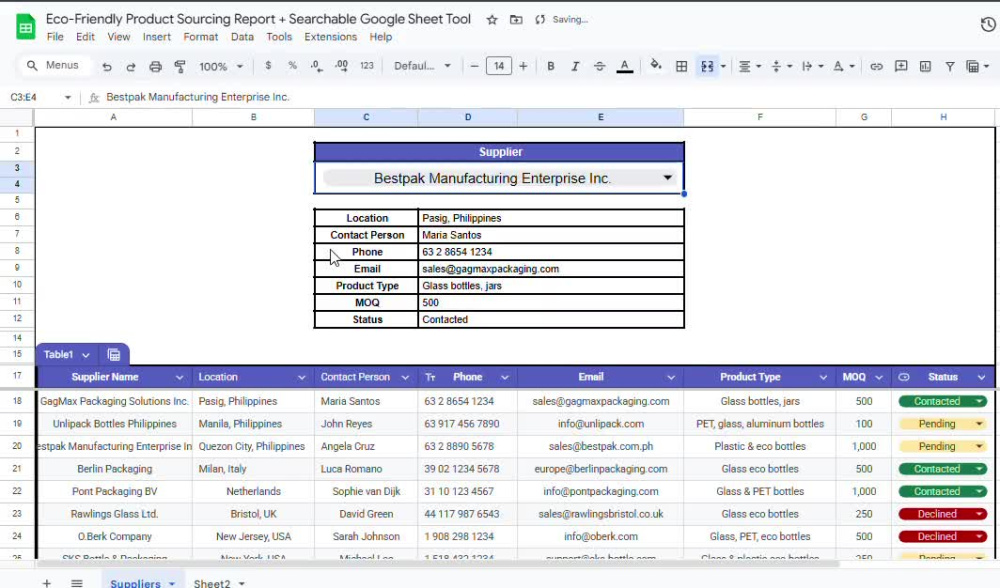Decrease decimal places icon
The width and height of the screenshot is (1000, 588).
pos(316,66)
